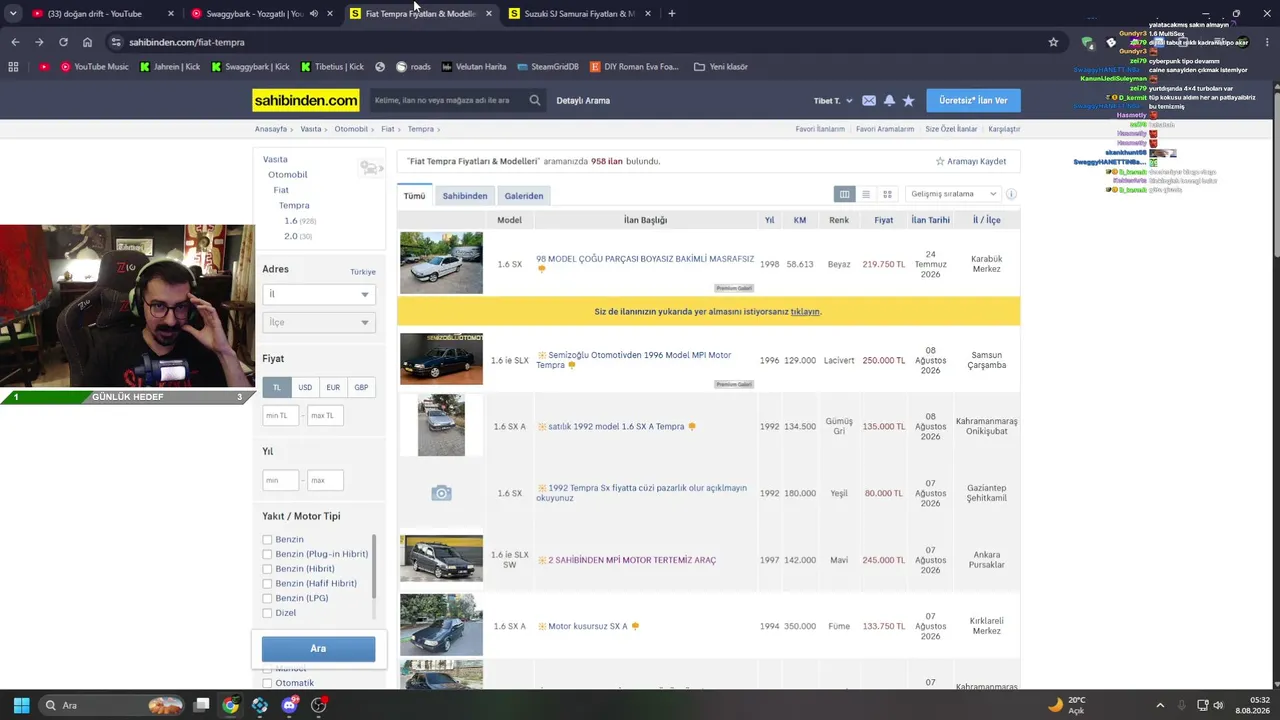Open the notifications bell icon
Image resolution: width=1280 pixels, height=720 pixels.
(x=889, y=101)
